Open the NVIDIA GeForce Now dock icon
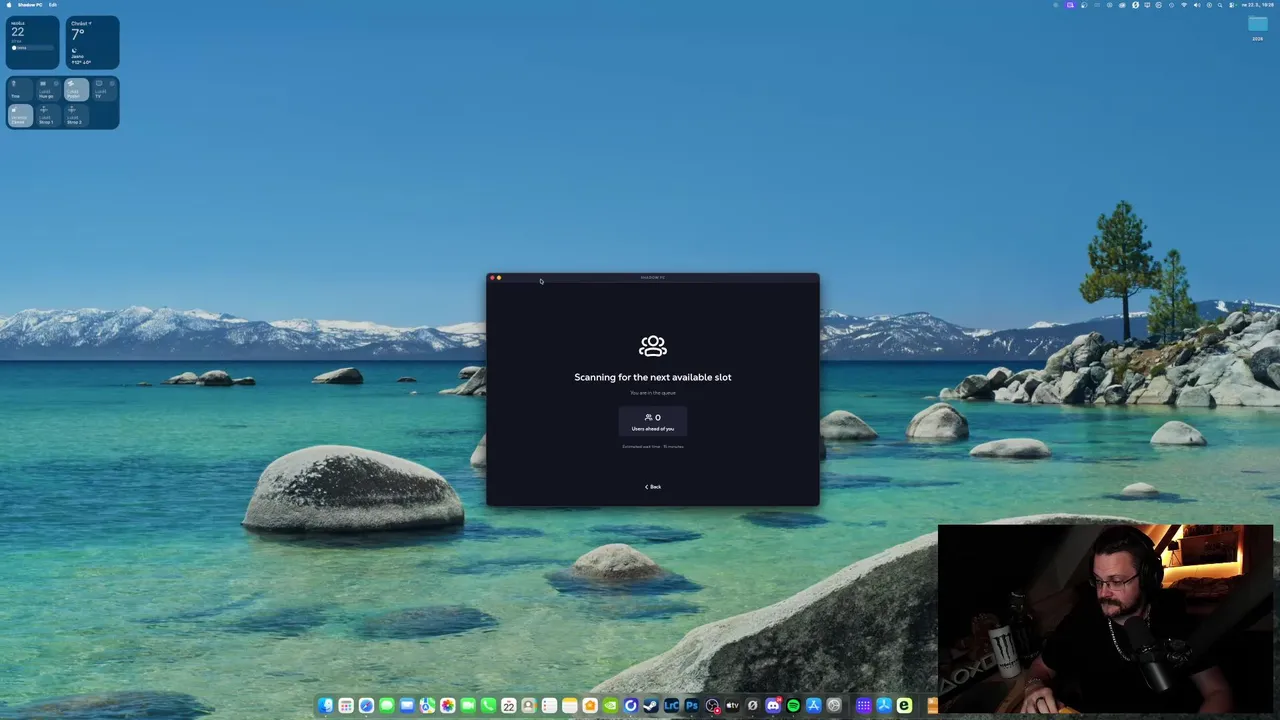1280x720 pixels. coord(610,705)
